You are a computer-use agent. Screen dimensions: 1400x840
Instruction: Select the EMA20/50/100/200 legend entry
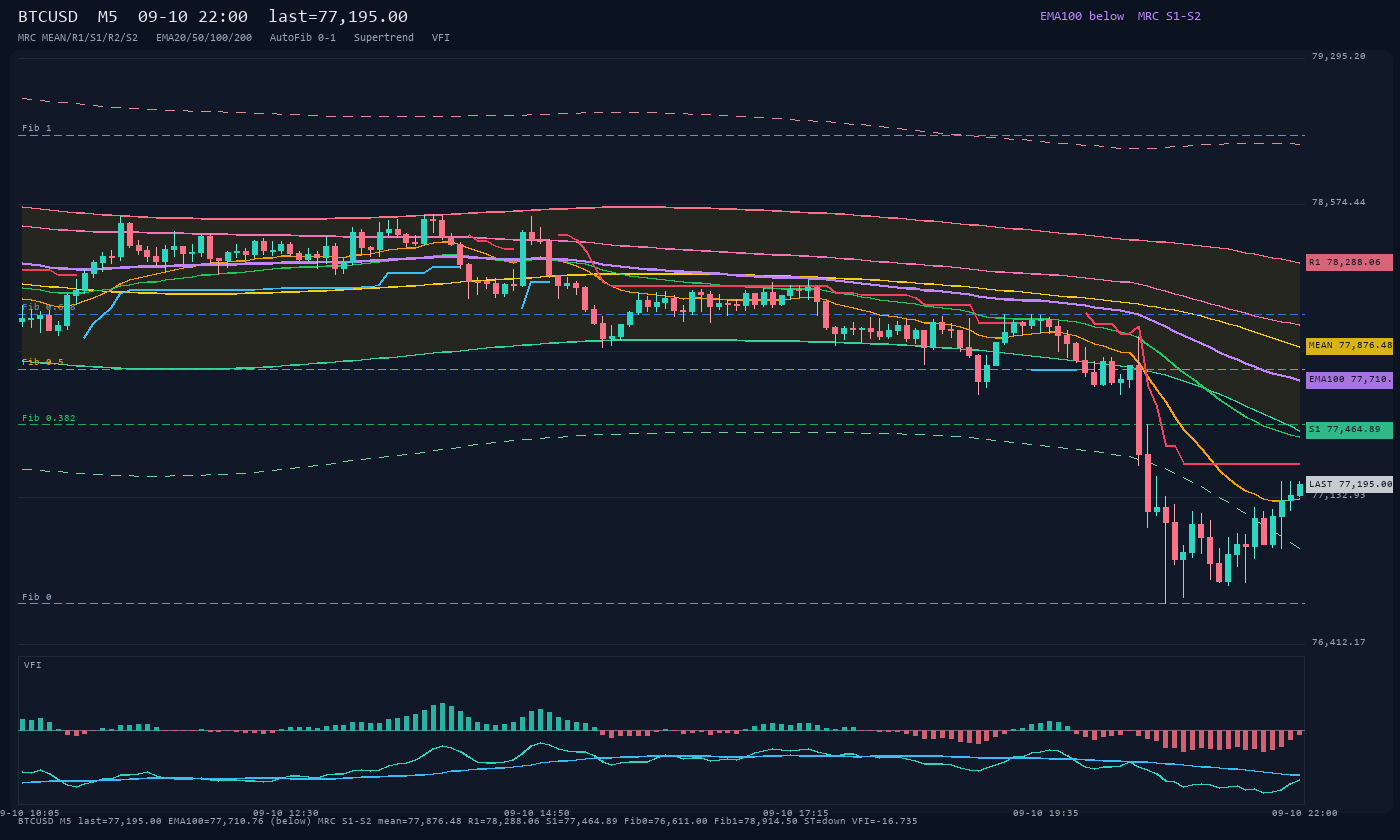[x=204, y=38]
